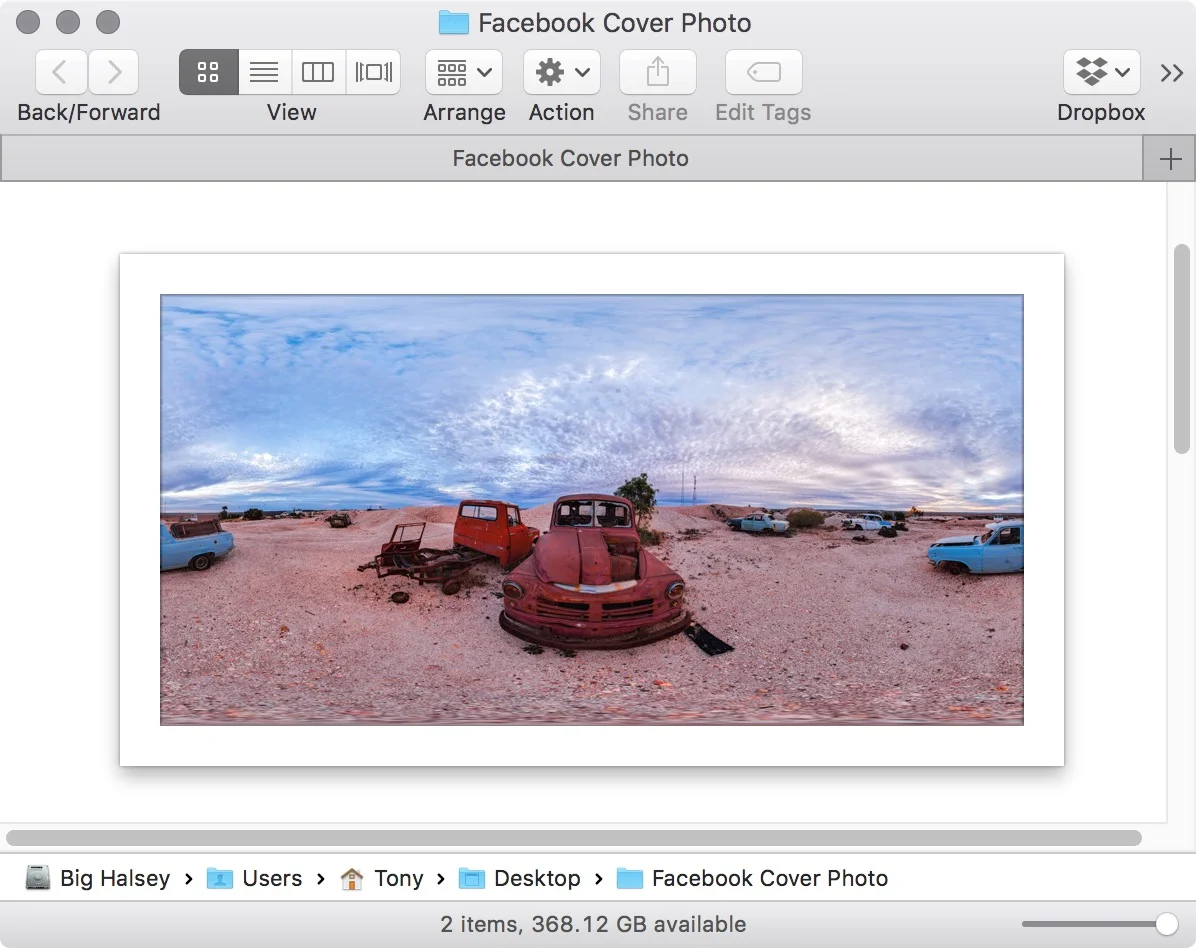This screenshot has width=1196, height=948.
Task: Open a new tab with the plus button
Action: point(1170,157)
